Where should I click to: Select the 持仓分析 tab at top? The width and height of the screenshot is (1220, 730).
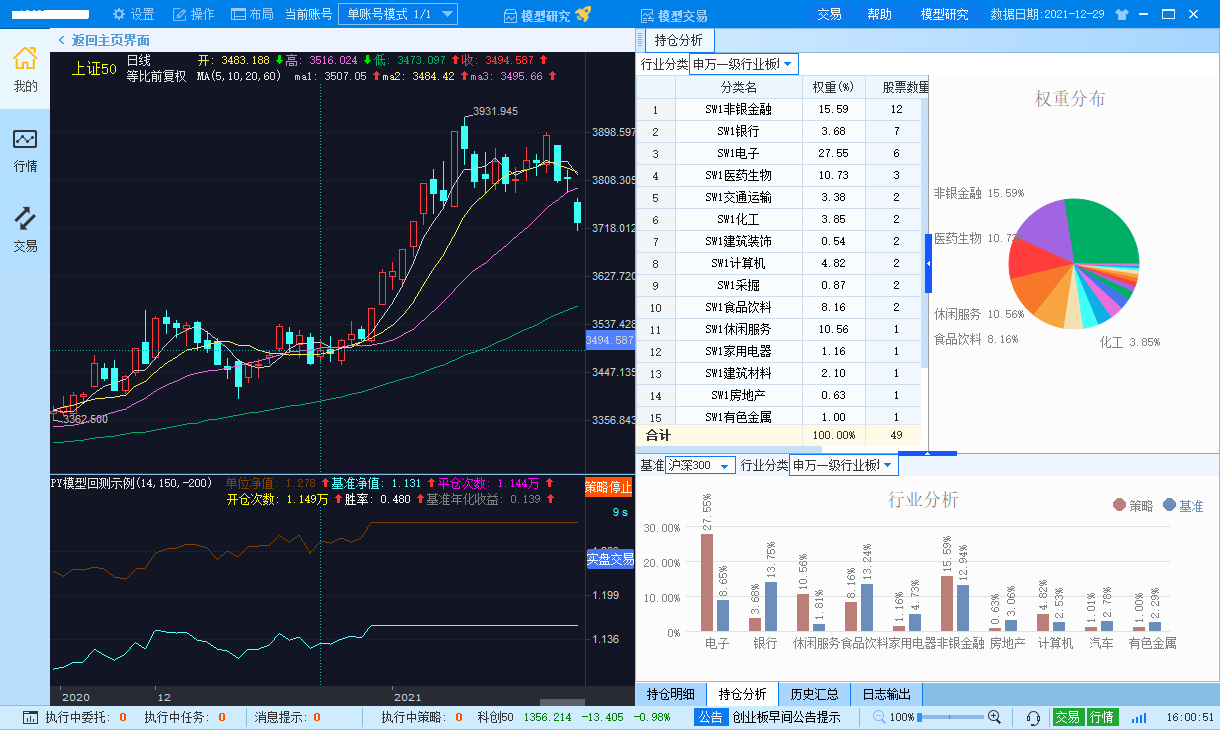679,41
